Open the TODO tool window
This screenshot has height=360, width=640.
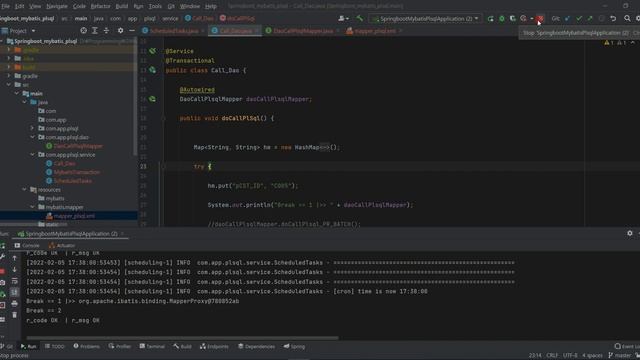click(55, 347)
